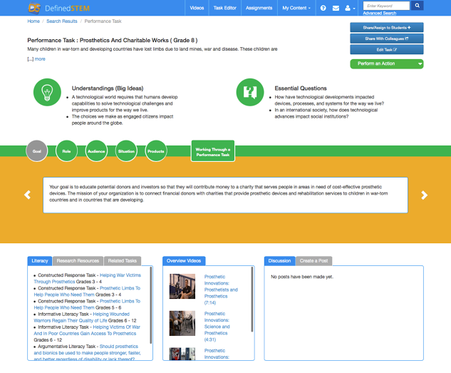This screenshot has width=451, height=373.
Task: Open Advanced Search link
Action: 379,13
